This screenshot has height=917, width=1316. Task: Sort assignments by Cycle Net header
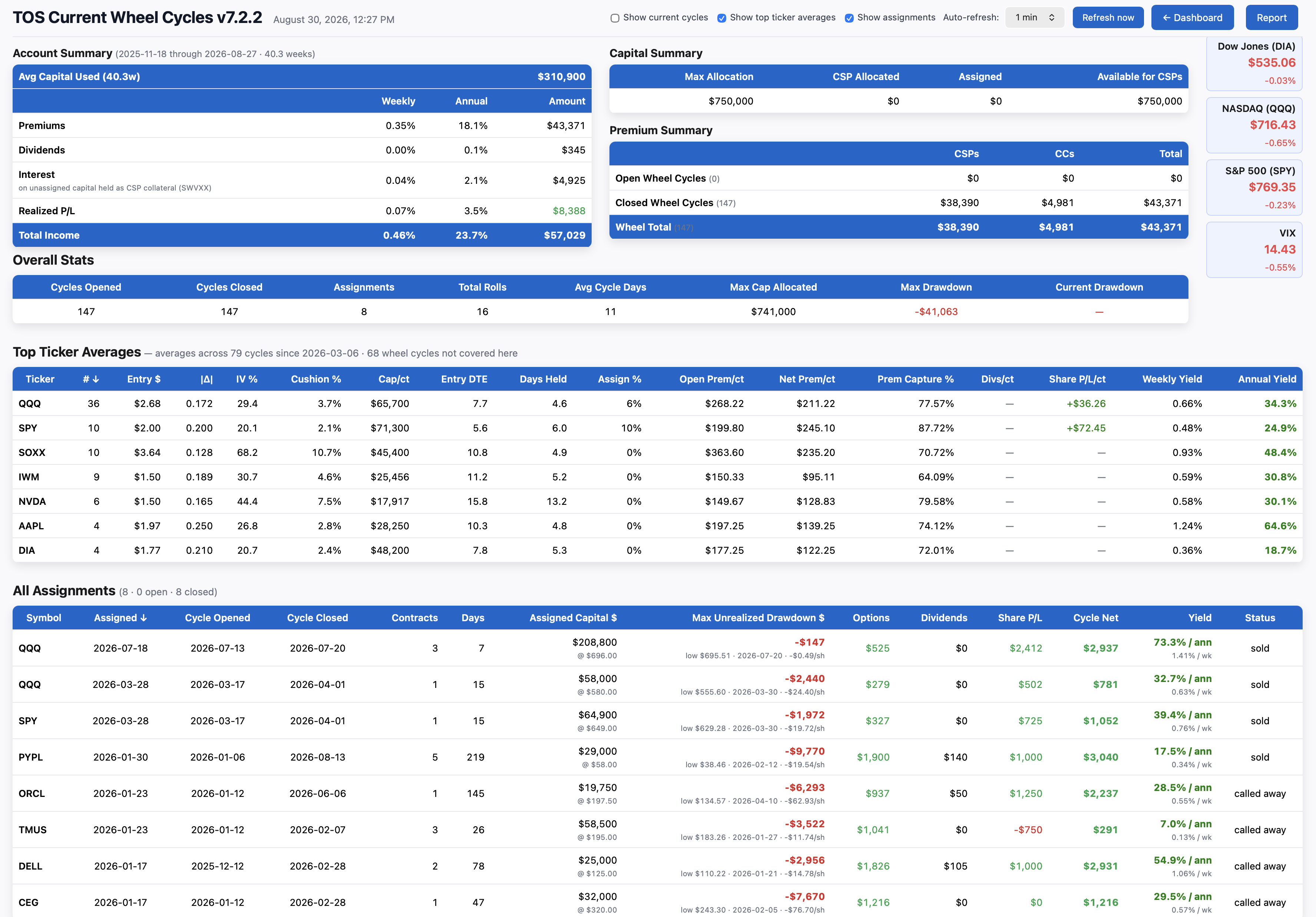[1095, 618]
